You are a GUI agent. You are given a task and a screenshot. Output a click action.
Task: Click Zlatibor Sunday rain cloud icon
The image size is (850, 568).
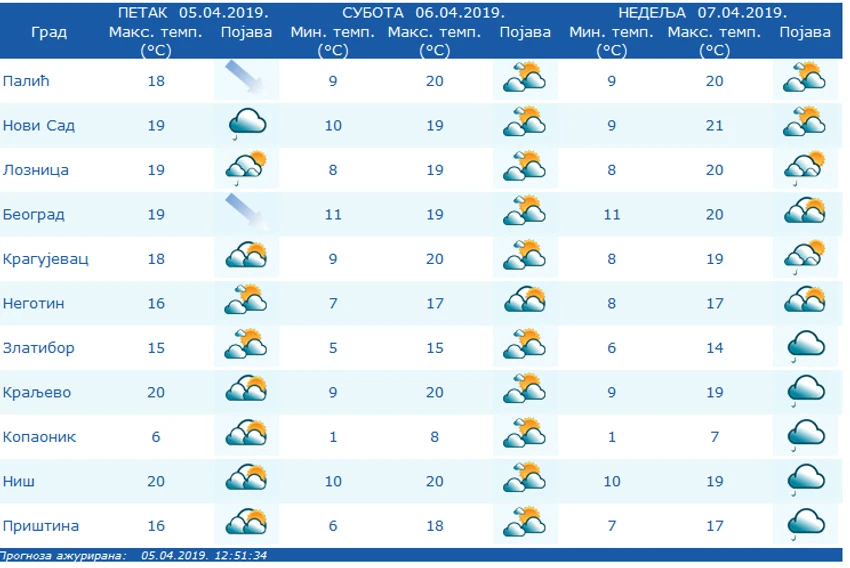[x=806, y=346]
